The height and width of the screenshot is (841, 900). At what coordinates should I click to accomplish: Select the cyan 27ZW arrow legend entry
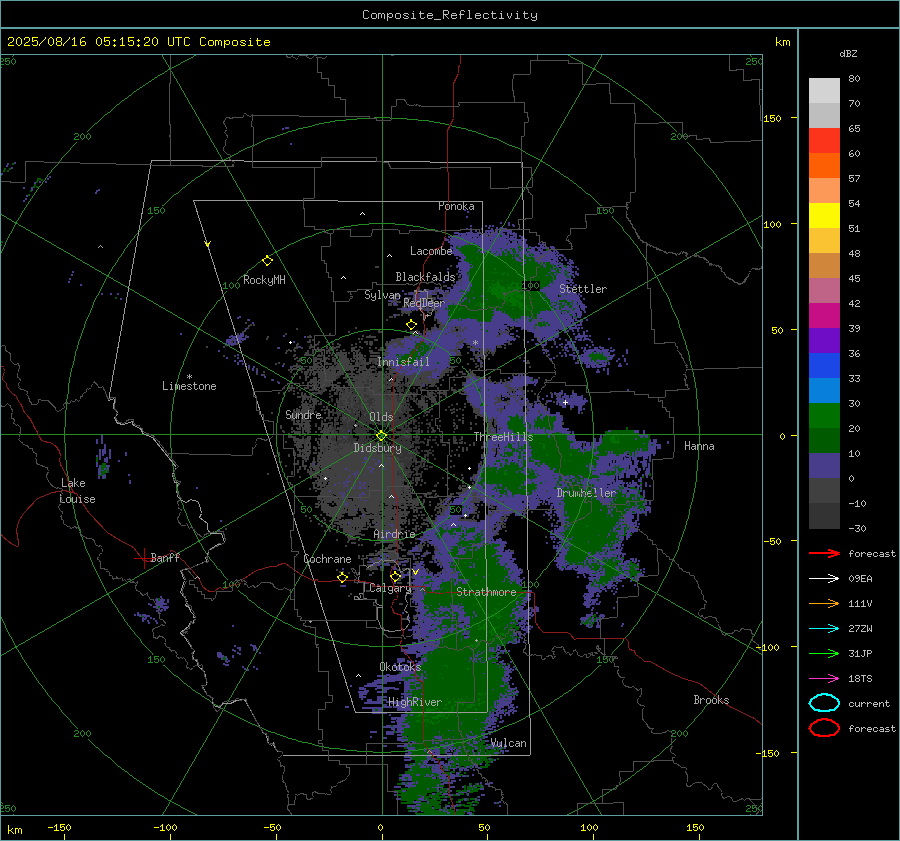tap(824, 629)
